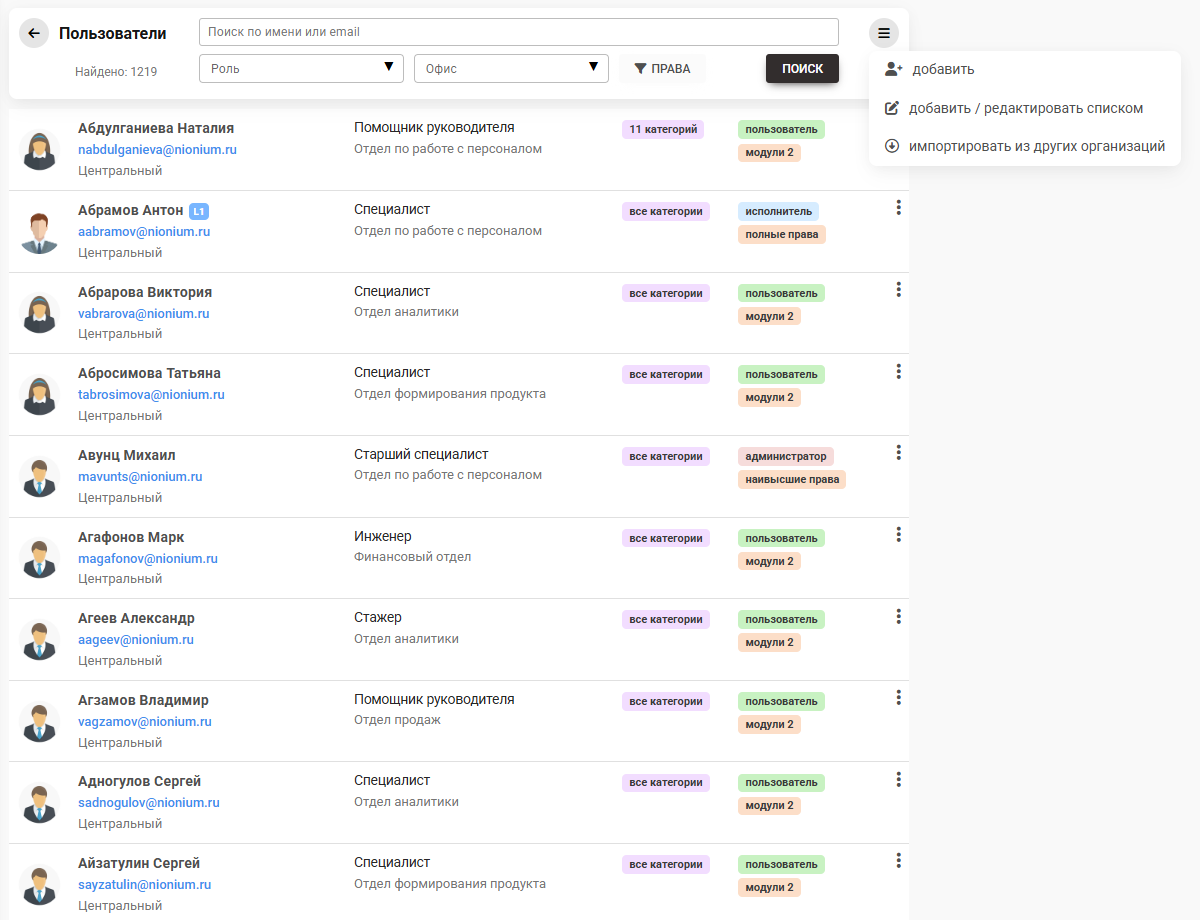Expand the Офис dropdown
This screenshot has height=920, width=1200.
511,69
